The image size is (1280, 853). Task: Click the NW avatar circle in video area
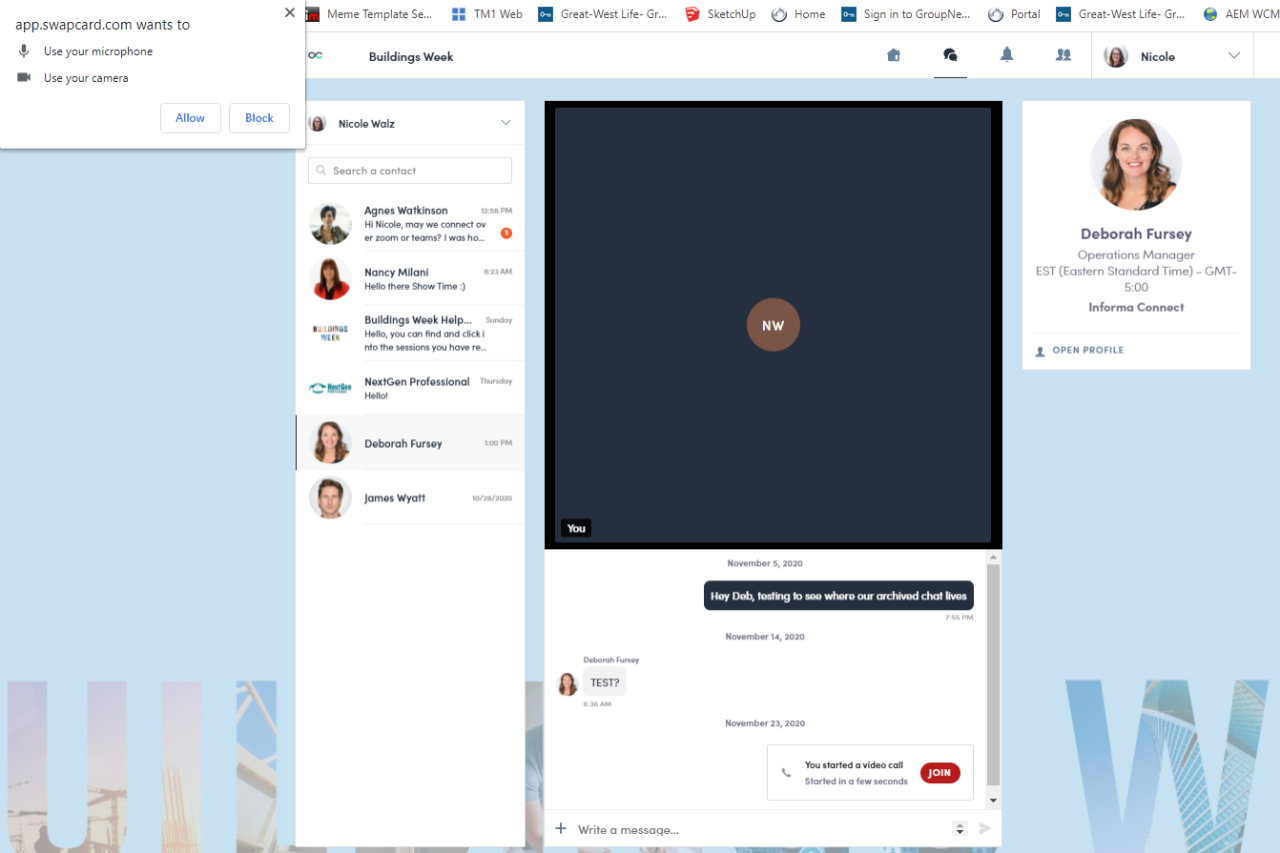click(773, 325)
